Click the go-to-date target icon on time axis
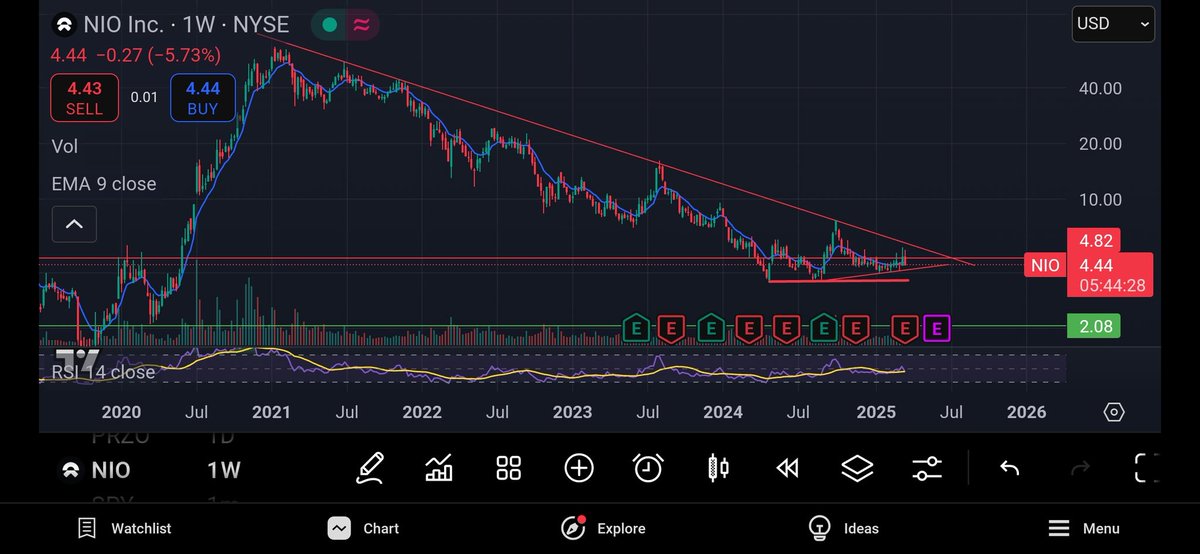Screen dimensions: 1200x554 pyautogui.click(x=1114, y=412)
